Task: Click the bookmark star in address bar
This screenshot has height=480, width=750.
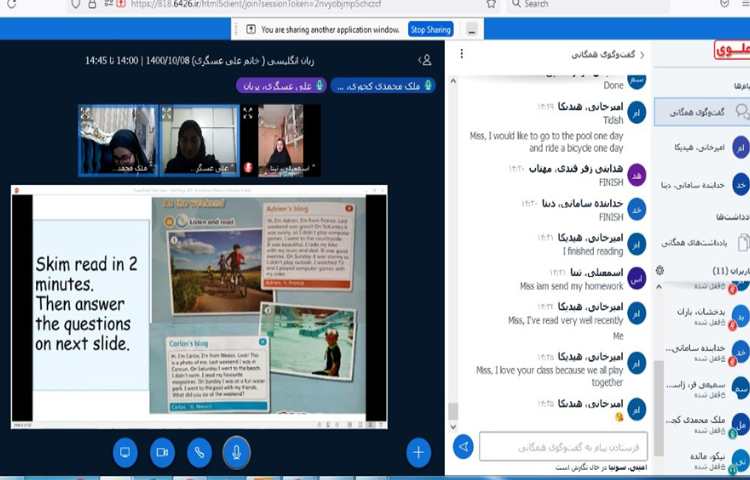Action: (x=491, y=4)
